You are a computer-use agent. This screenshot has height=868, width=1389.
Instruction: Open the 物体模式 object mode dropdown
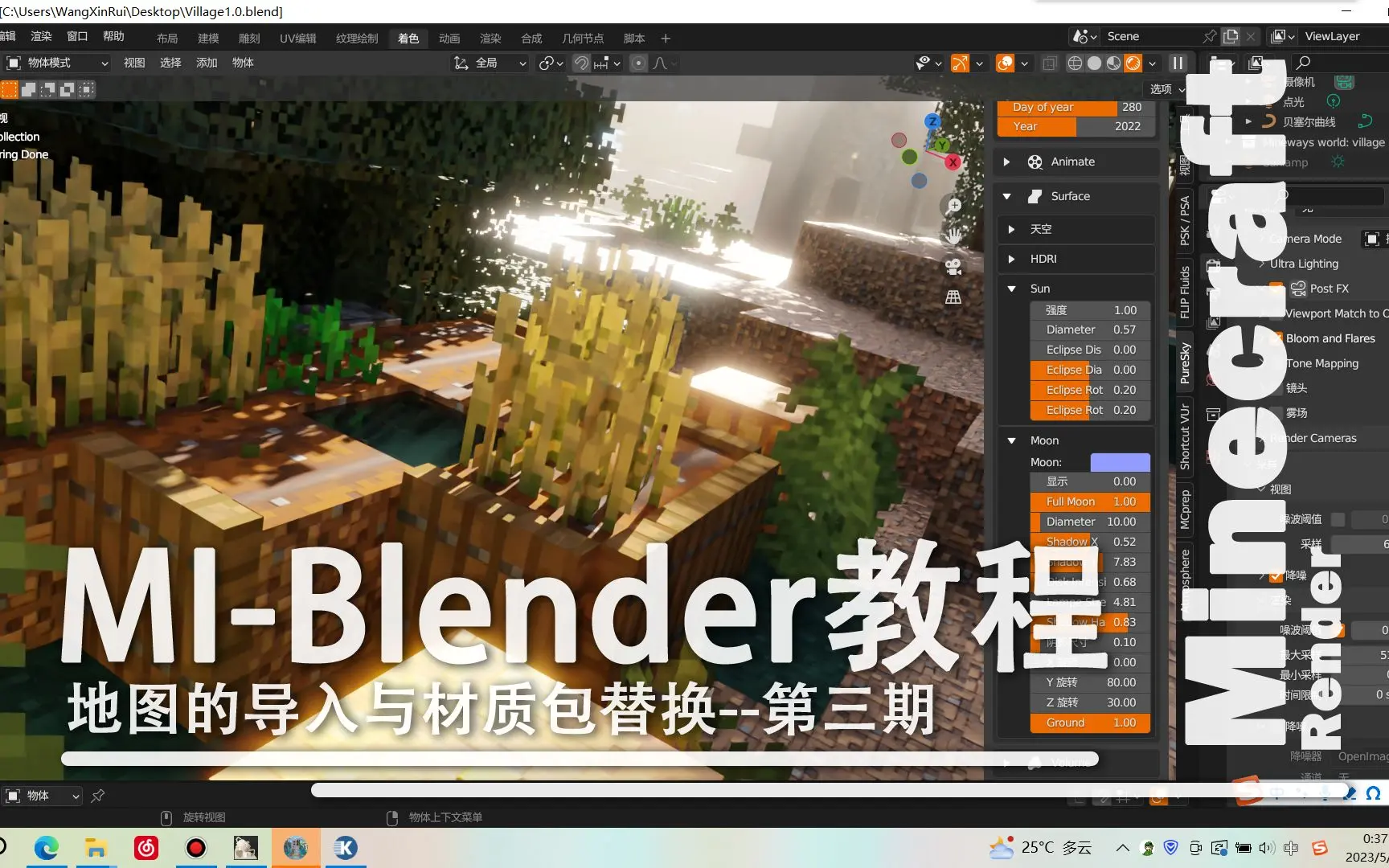(x=57, y=63)
